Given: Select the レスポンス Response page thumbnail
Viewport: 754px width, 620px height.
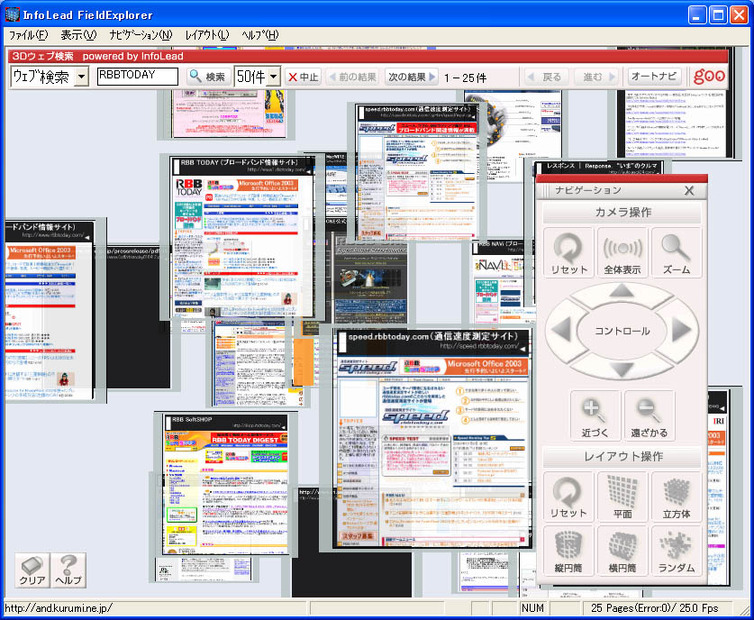Looking at the screenshot, I should click(x=601, y=167).
